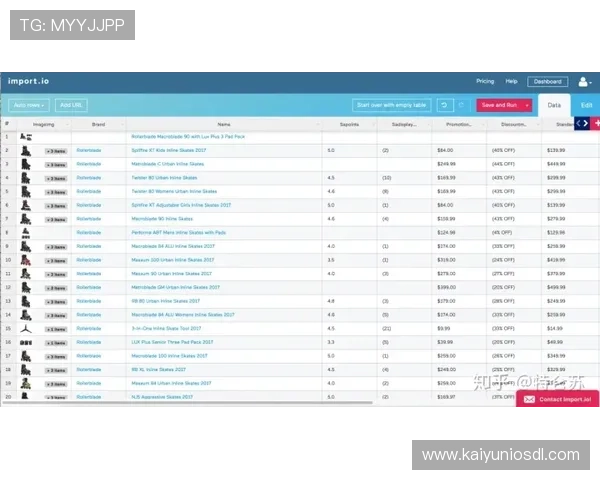The height and width of the screenshot is (480, 600).
Task: Select the pad pack thumbnail in row 16
Action: [x=26, y=343]
